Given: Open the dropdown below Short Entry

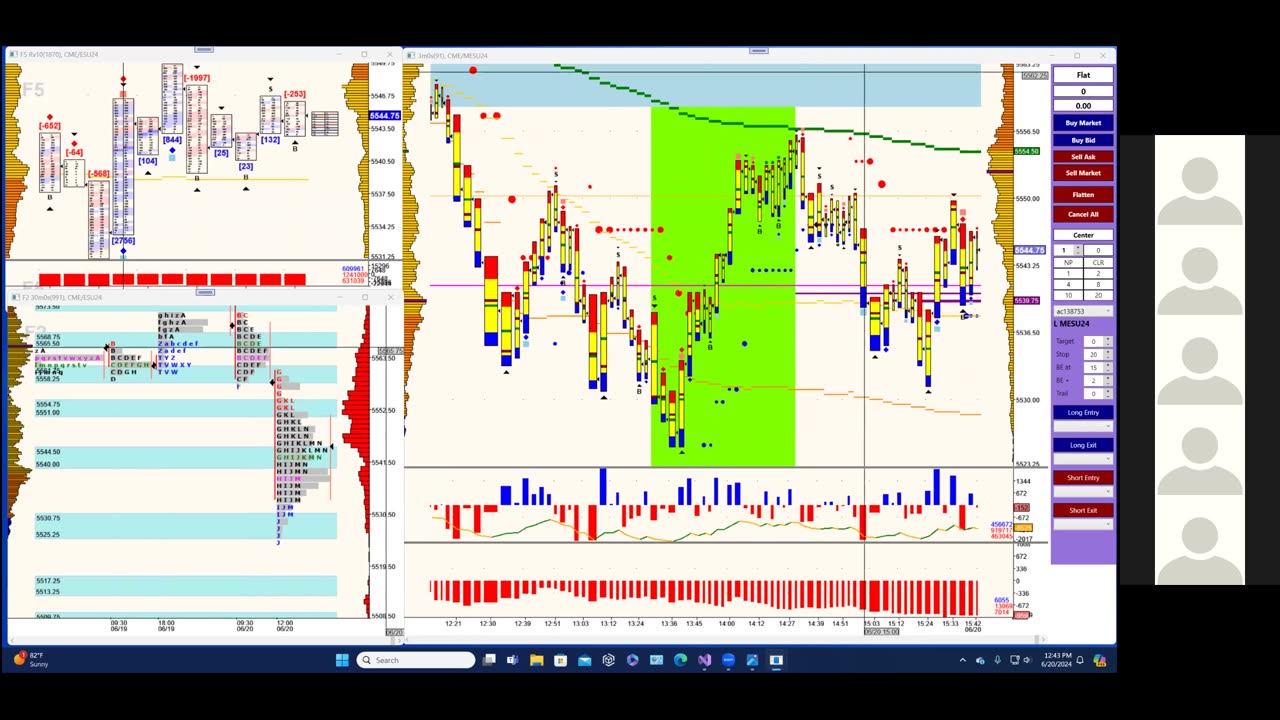Looking at the screenshot, I should (x=1083, y=492).
